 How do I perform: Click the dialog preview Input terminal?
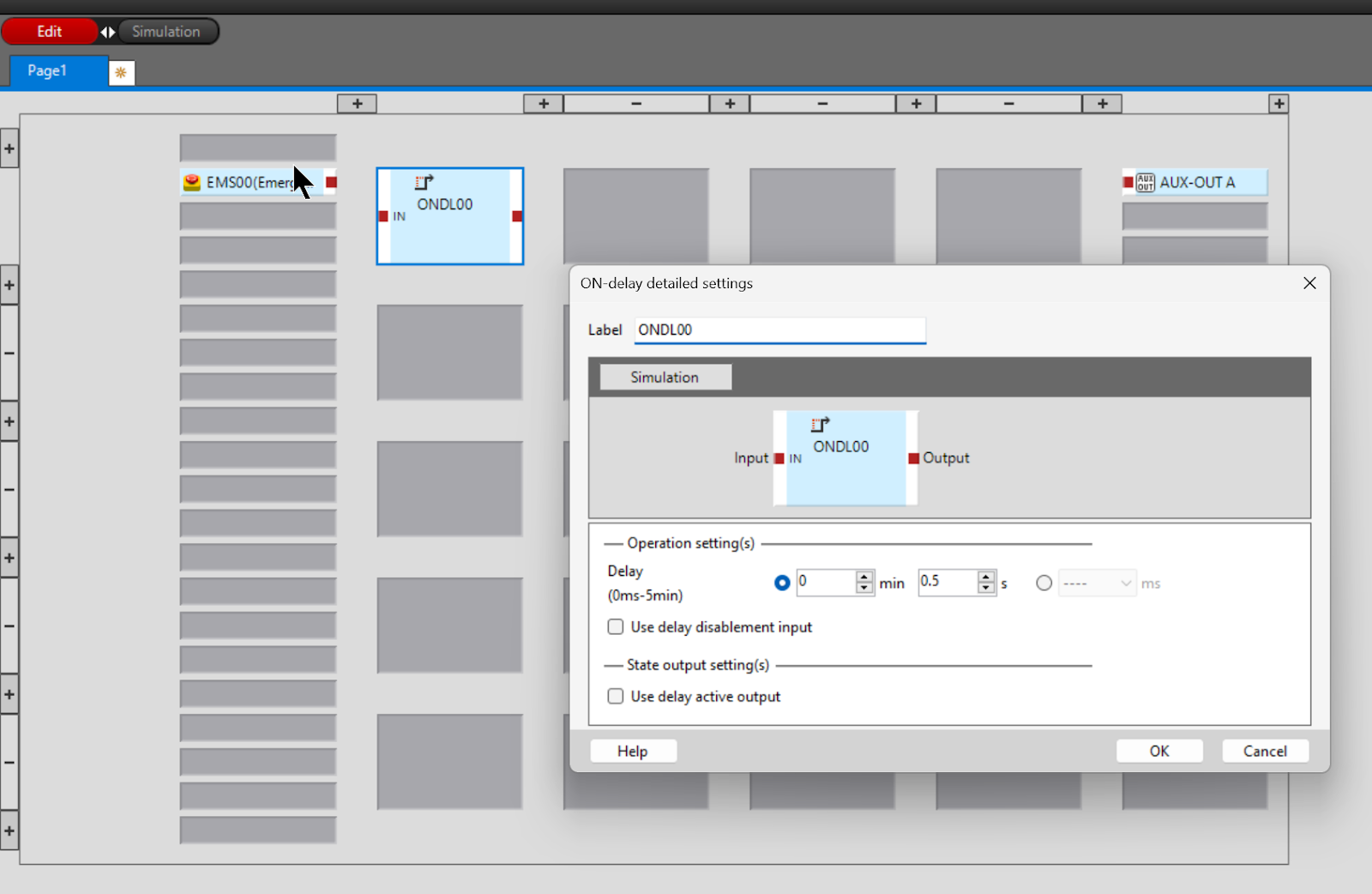tap(779, 458)
